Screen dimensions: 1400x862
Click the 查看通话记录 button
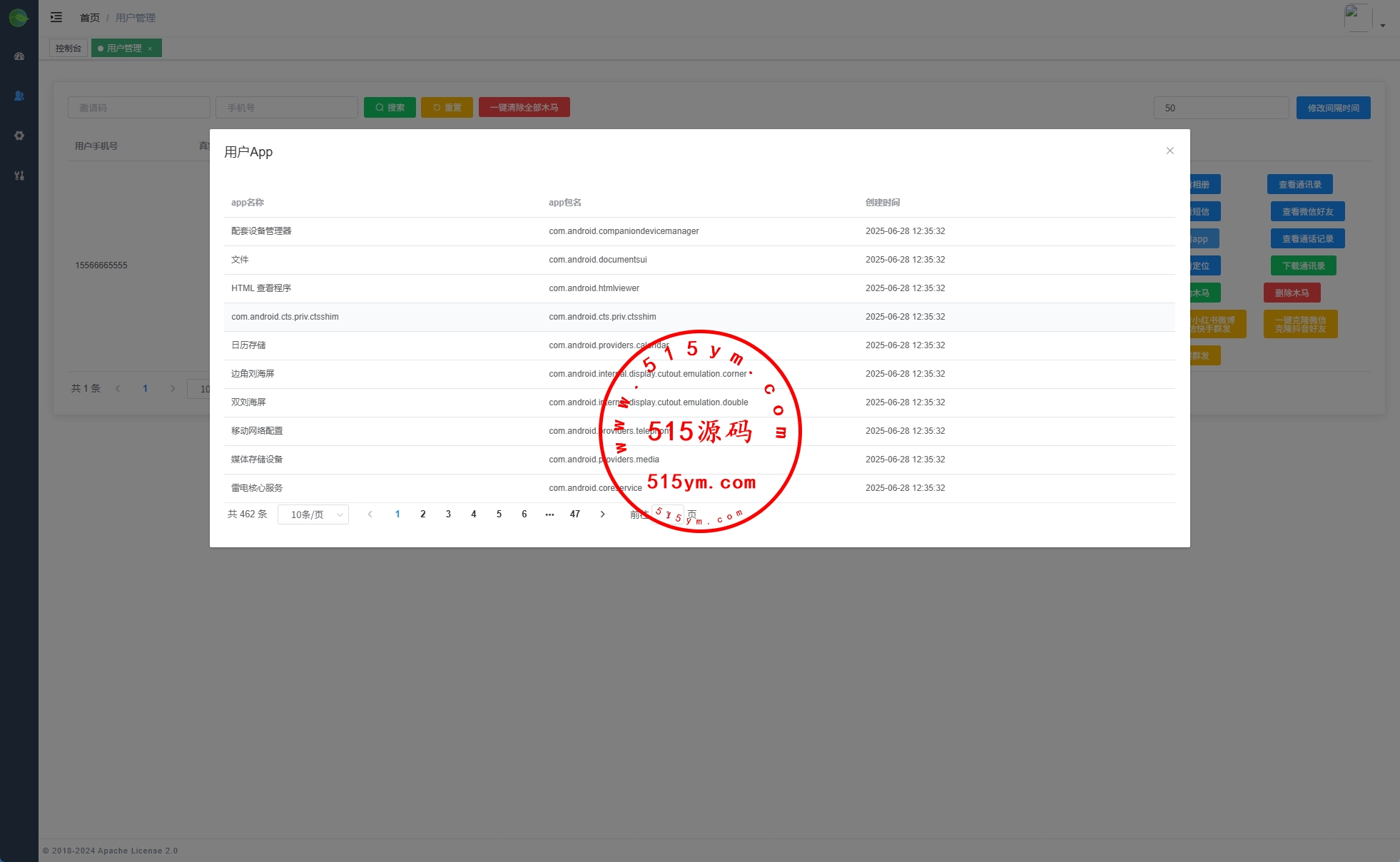[x=1307, y=239]
